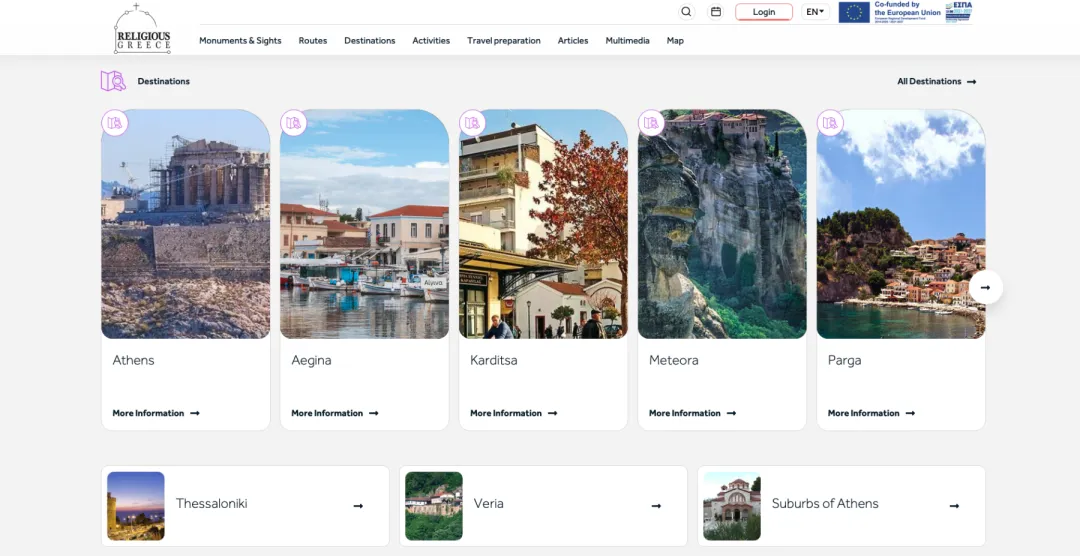This screenshot has height=556, width=1080.
Task: Select the Veria thumbnail image
Action: pyautogui.click(x=434, y=506)
